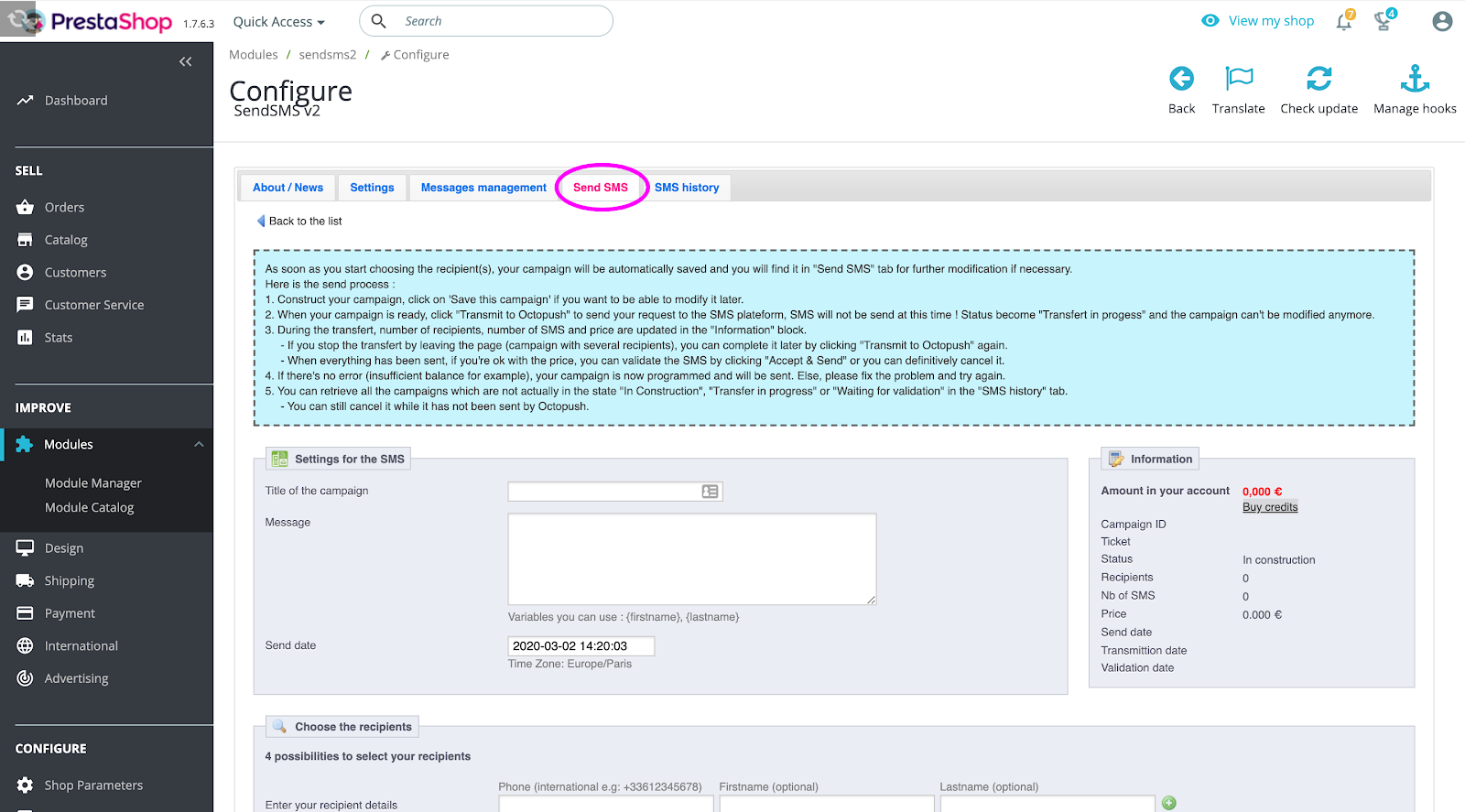The height and width of the screenshot is (812, 1465).
Task: Click the Dashboard trend icon
Action: tap(25, 100)
